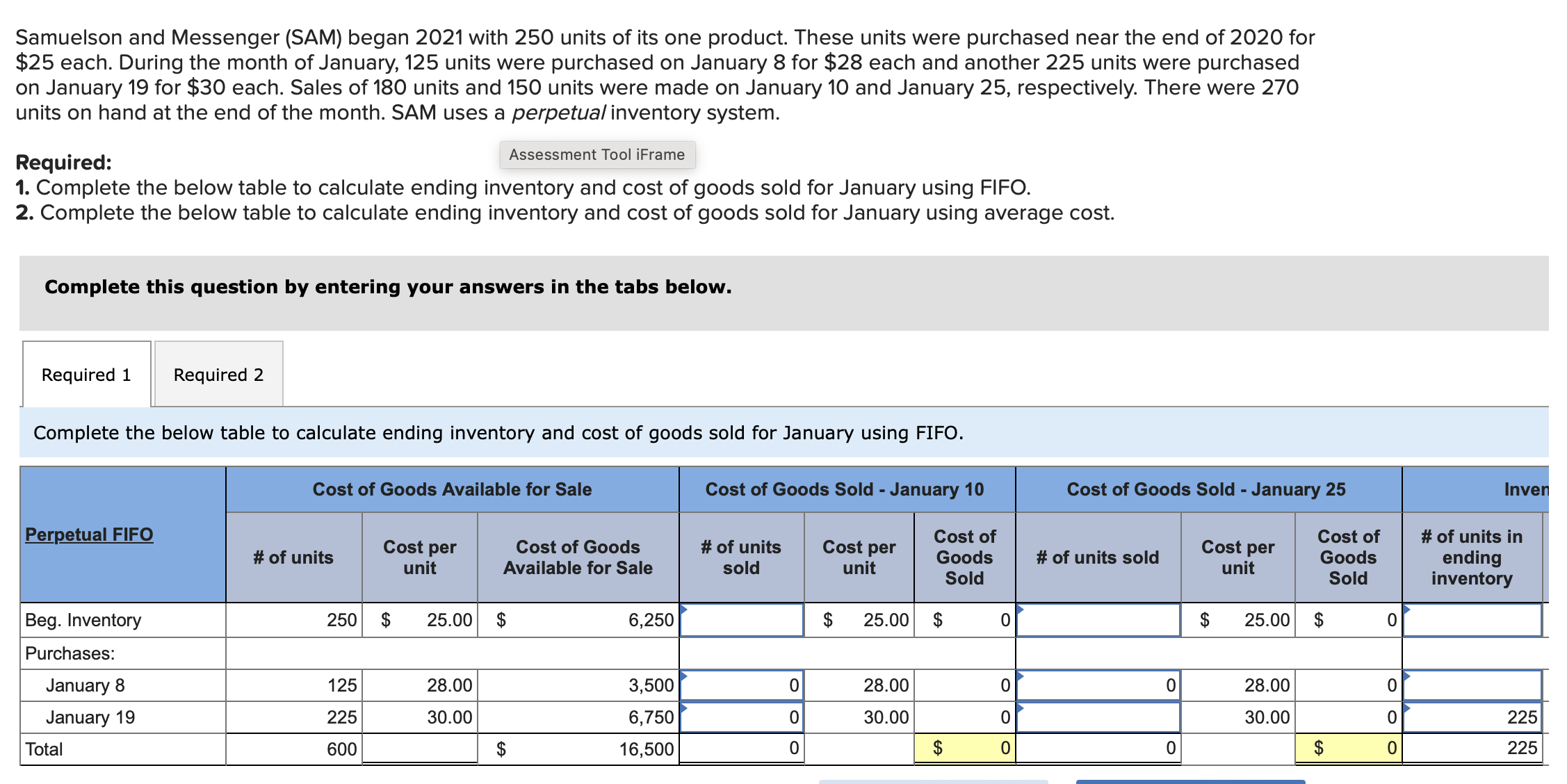The width and height of the screenshot is (1567, 784).
Task: Select the Required 1 tab
Action: (x=86, y=375)
